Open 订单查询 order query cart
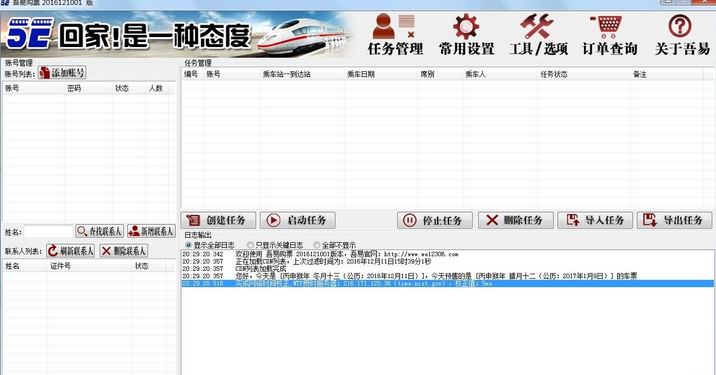The width and height of the screenshot is (716, 375). point(610,35)
